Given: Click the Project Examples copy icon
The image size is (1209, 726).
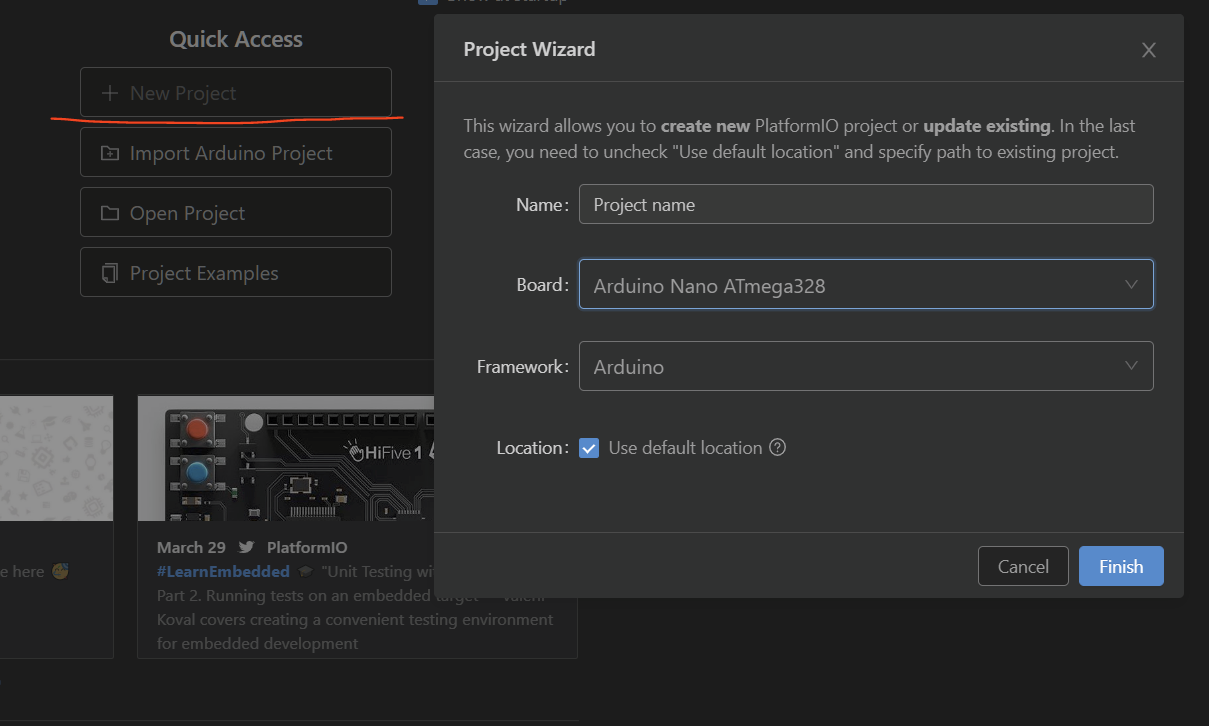Looking at the screenshot, I should (109, 273).
